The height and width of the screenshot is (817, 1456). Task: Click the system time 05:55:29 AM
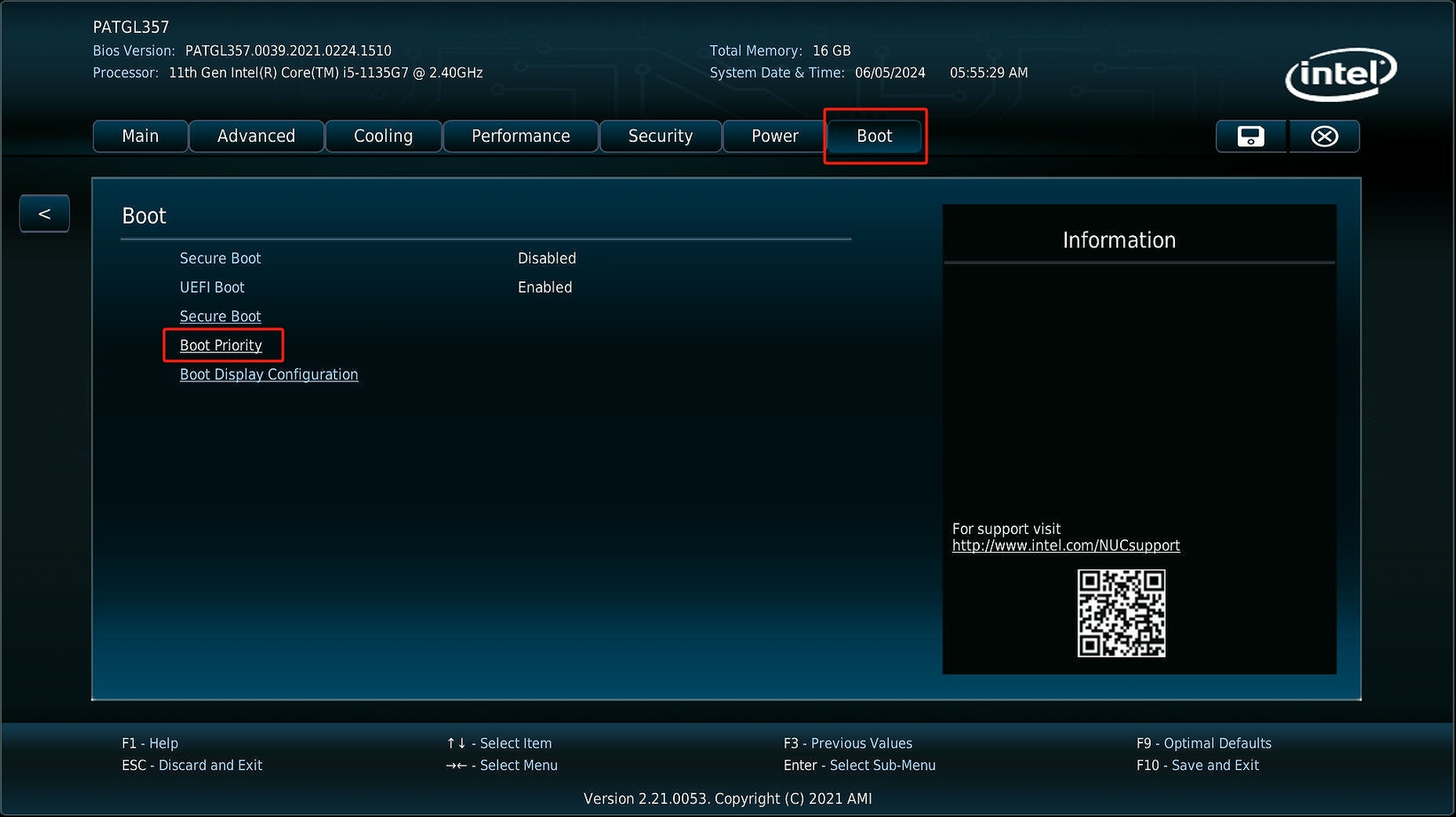click(x=989, y=73)
